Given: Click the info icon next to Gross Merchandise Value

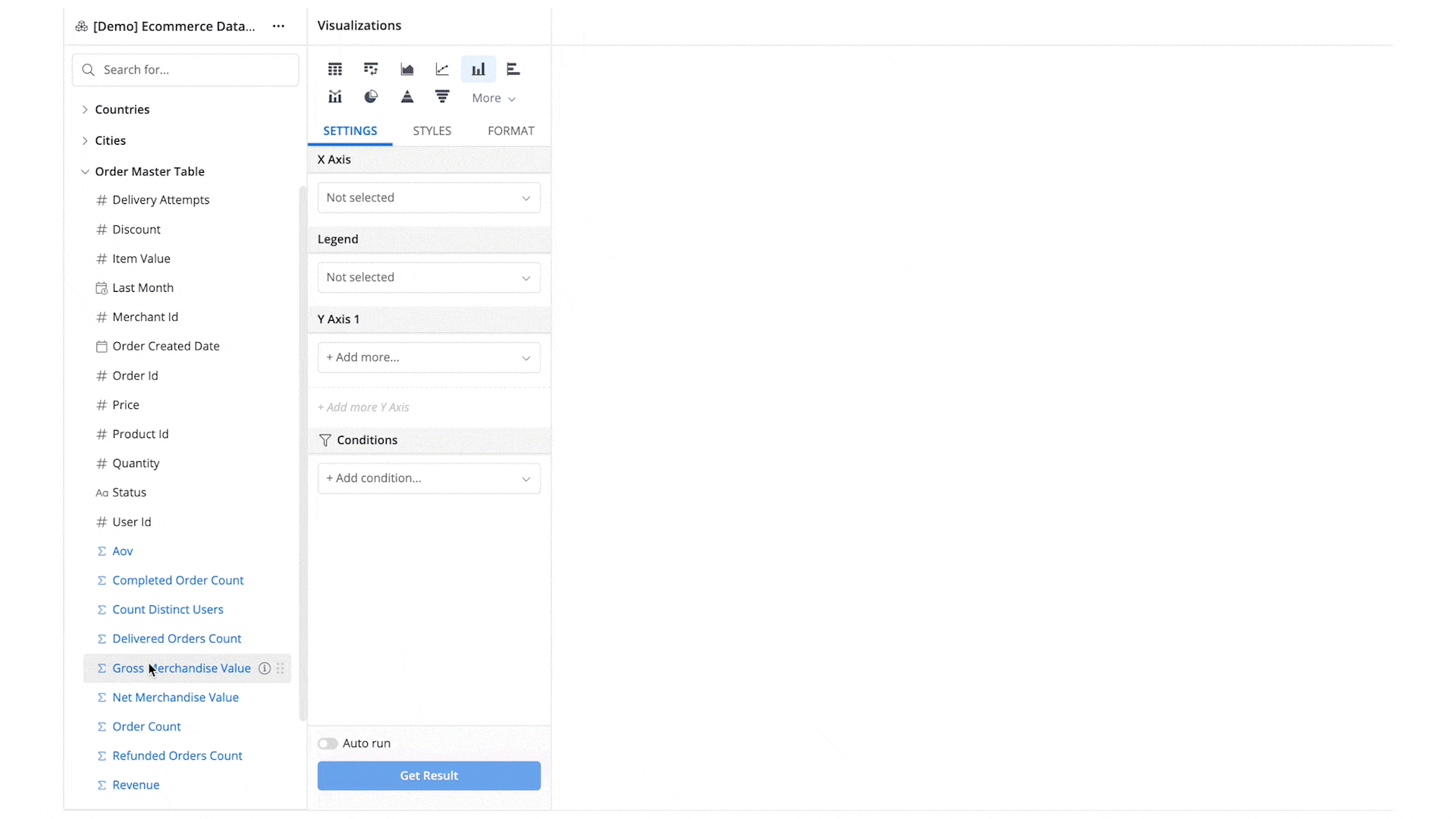Looking at the screenshot, I should coord(265,668).
